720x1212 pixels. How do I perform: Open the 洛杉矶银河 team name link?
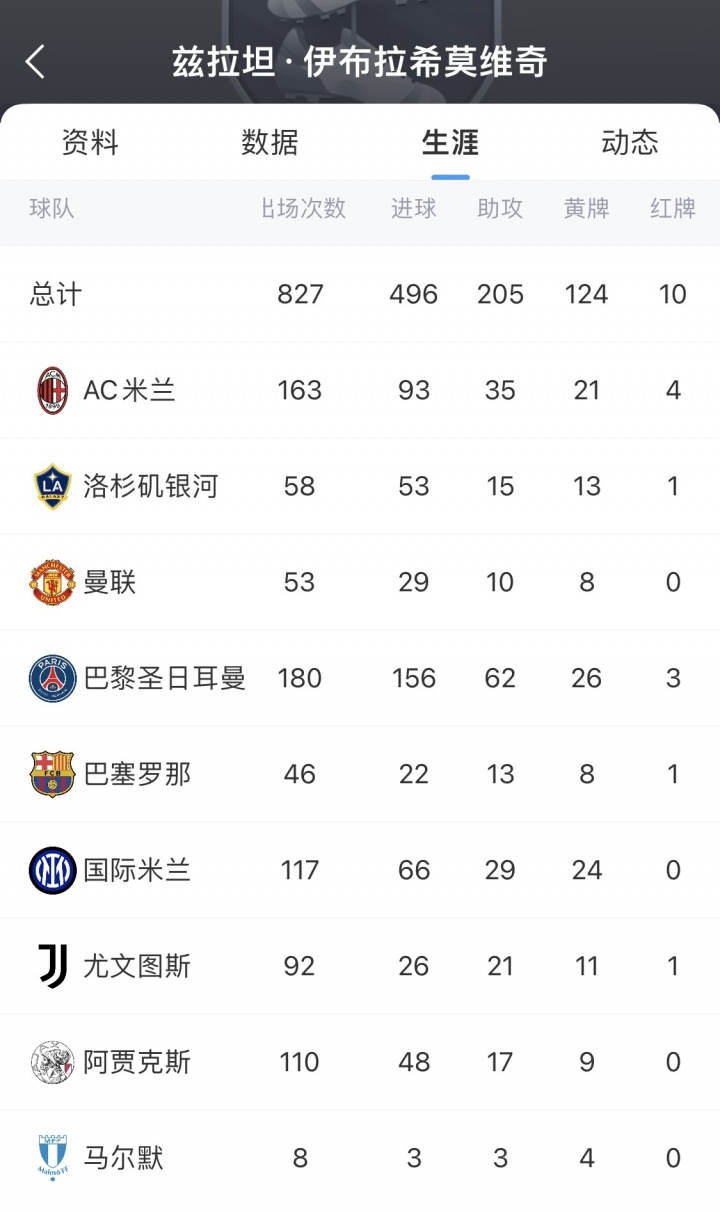coord(150,486)
